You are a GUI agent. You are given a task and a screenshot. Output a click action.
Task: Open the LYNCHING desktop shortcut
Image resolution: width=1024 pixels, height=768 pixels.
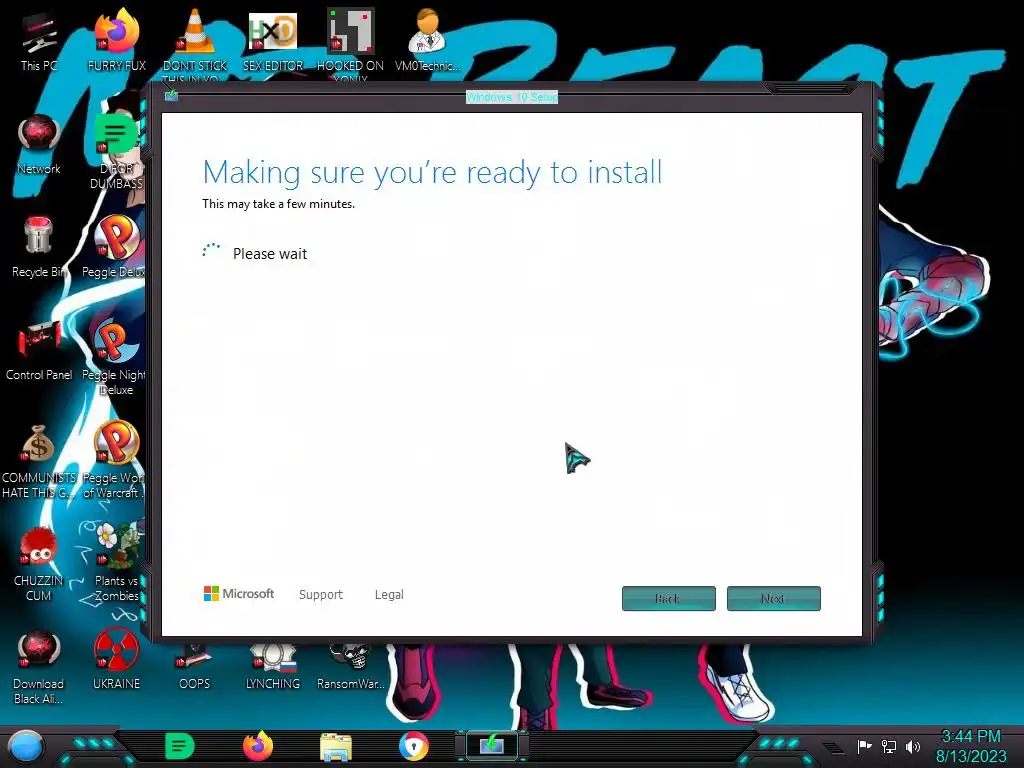point(273,667)
